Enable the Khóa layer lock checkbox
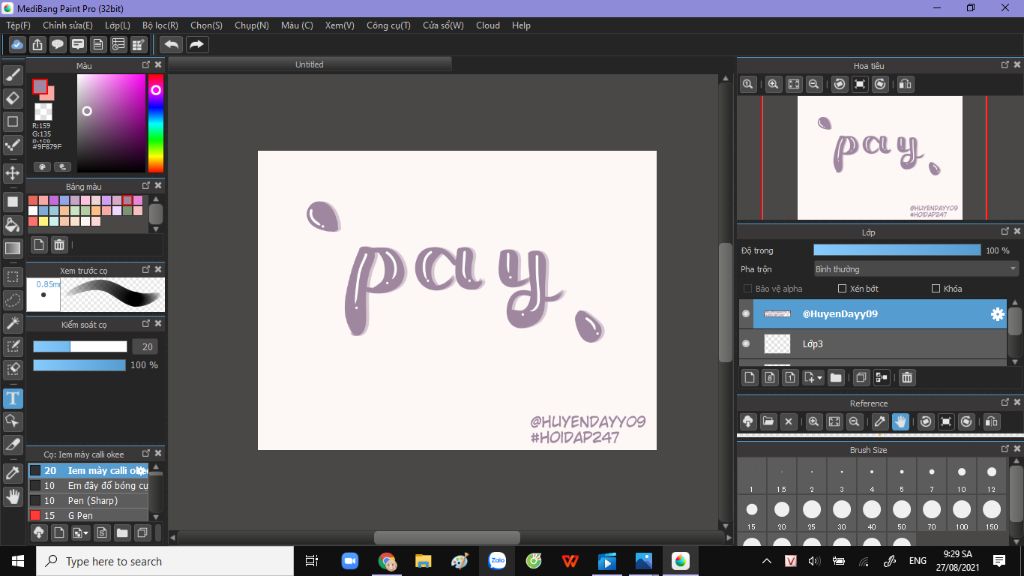1024x576 pixels. pyautogui.click(x=936, y=289)
